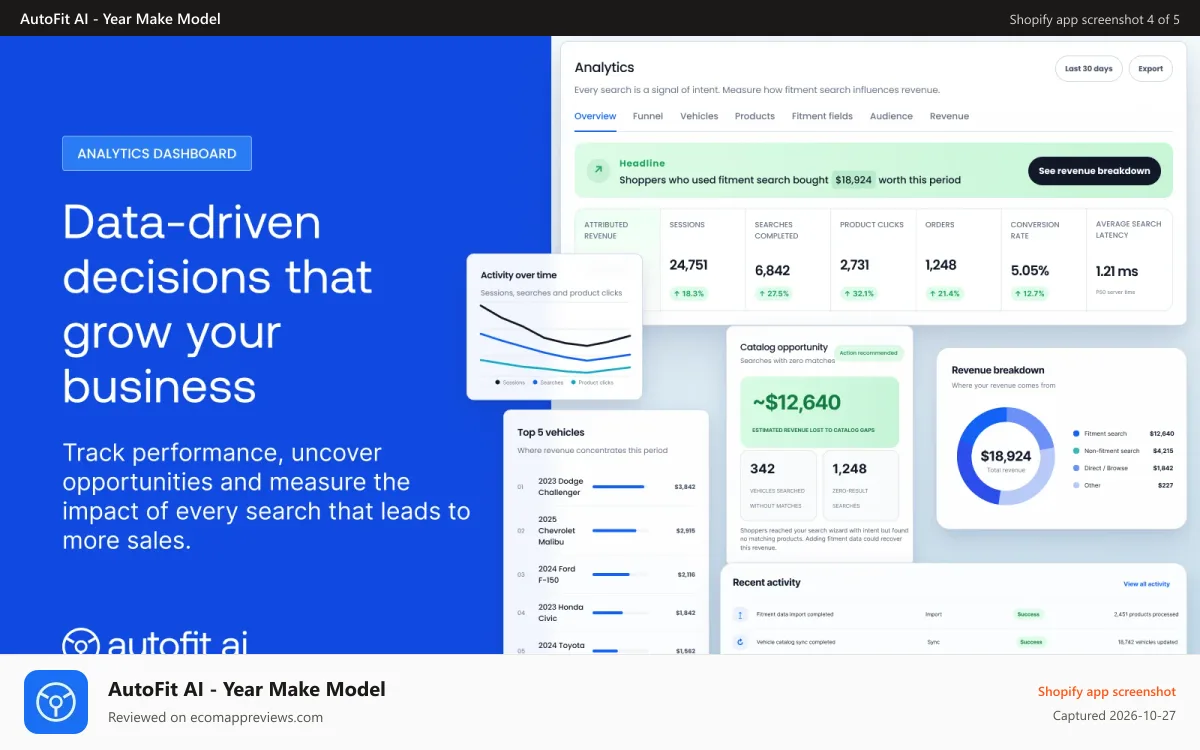Click the vehicle catalog sync icon
This screenshot has height=750, width=1200.
tap(740, 642)
